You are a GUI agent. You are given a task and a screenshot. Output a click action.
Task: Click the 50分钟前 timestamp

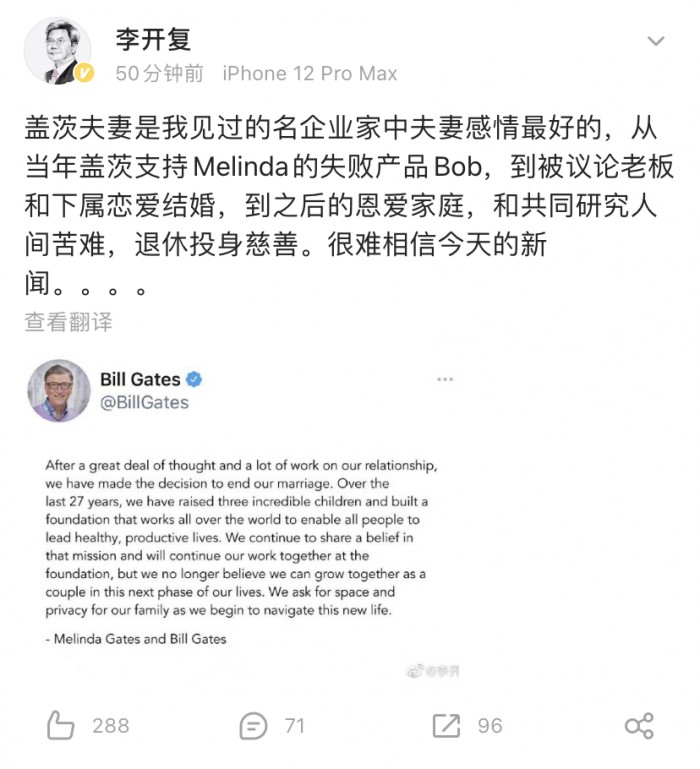tap(159, 74)
